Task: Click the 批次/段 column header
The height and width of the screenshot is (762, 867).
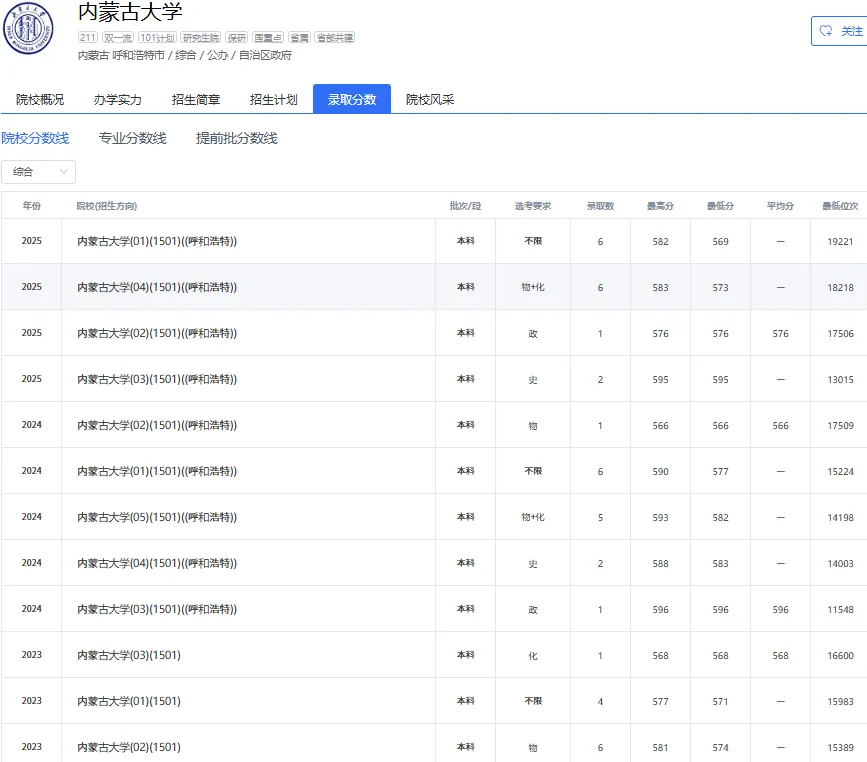Action: pos(465,206)
